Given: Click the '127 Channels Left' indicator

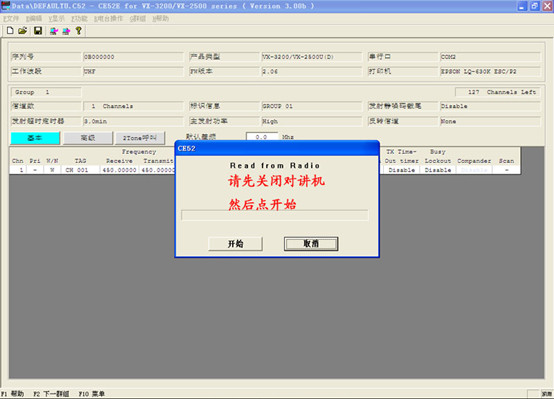Looking at the screenshot, I should (x=498, y=92).
